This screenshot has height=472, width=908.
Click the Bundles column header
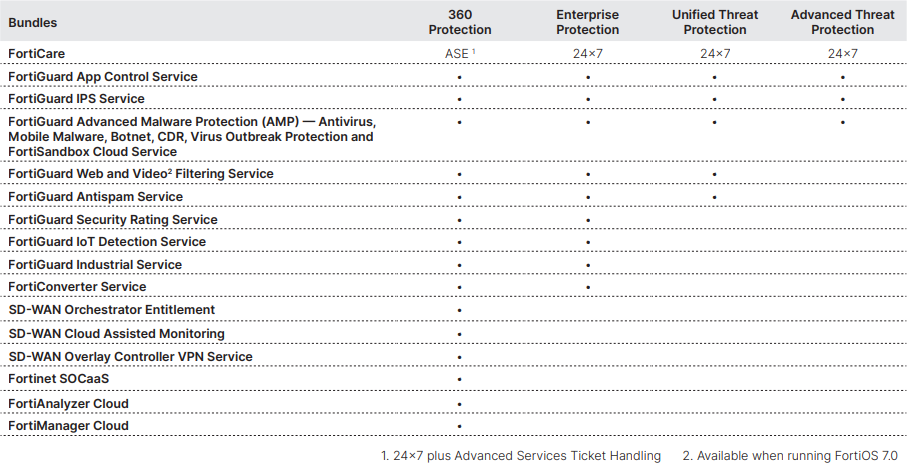pos(32,23)
